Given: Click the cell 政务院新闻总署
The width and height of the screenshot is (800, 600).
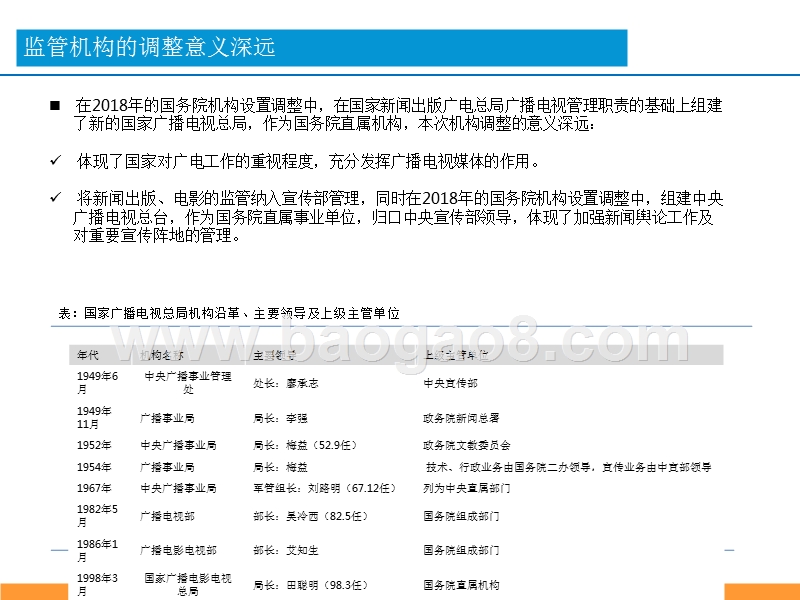Looking at the screenshot, I should [x=461, y=418].
